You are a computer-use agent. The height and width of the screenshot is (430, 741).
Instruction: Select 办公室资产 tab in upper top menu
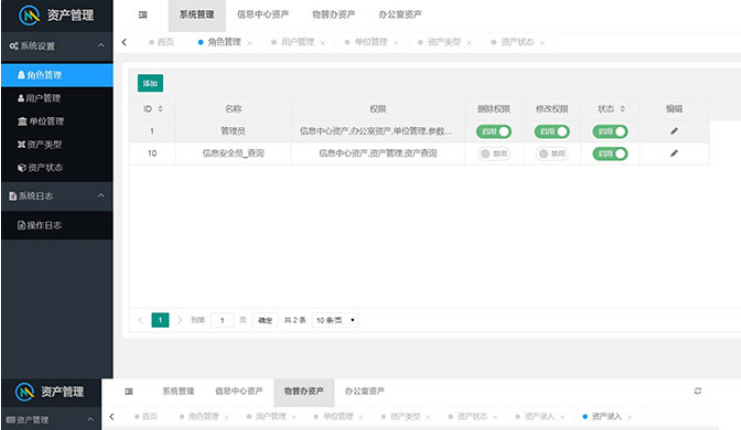(400, 15)
